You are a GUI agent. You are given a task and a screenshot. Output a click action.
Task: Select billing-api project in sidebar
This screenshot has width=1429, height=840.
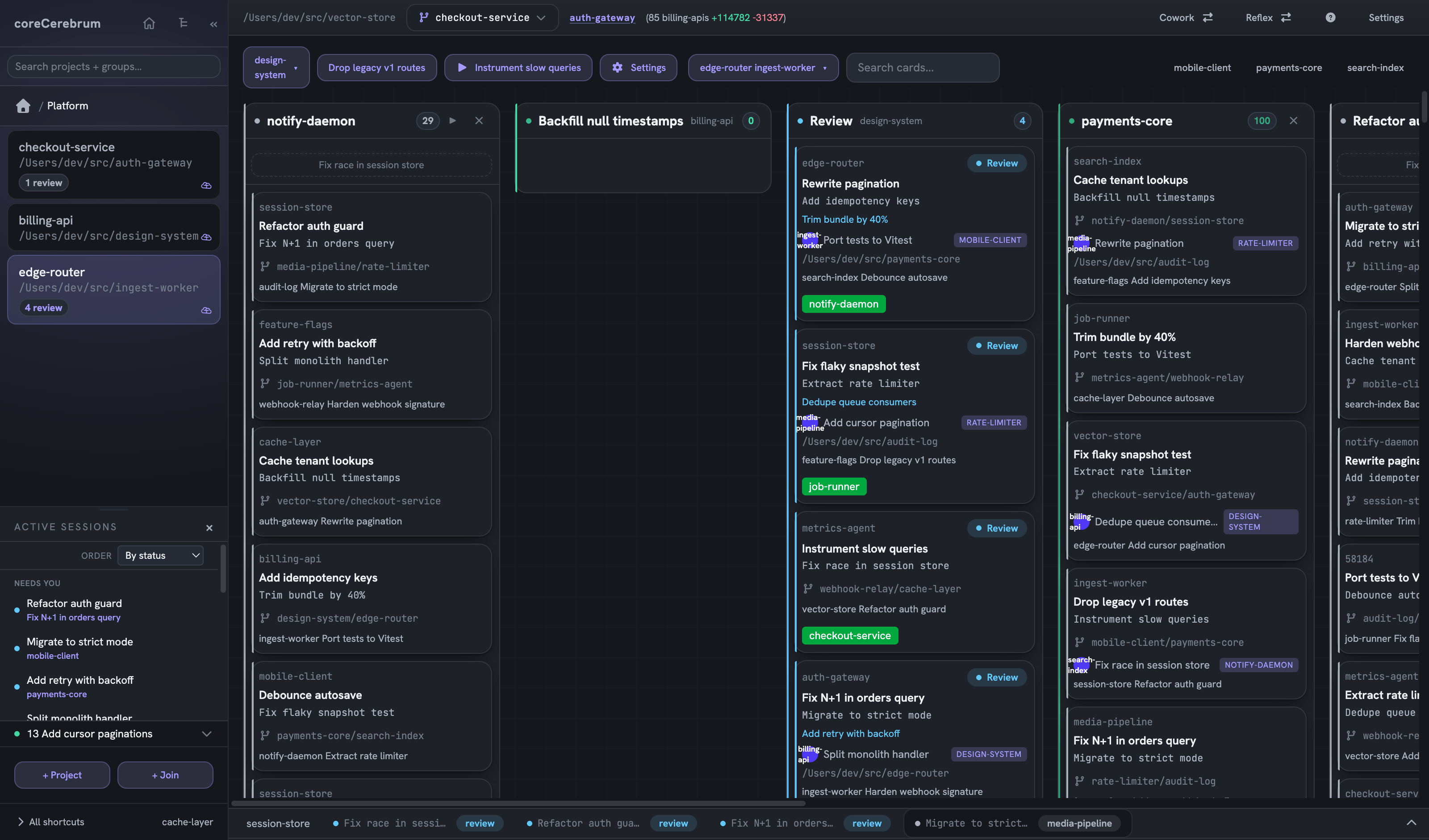113,227
